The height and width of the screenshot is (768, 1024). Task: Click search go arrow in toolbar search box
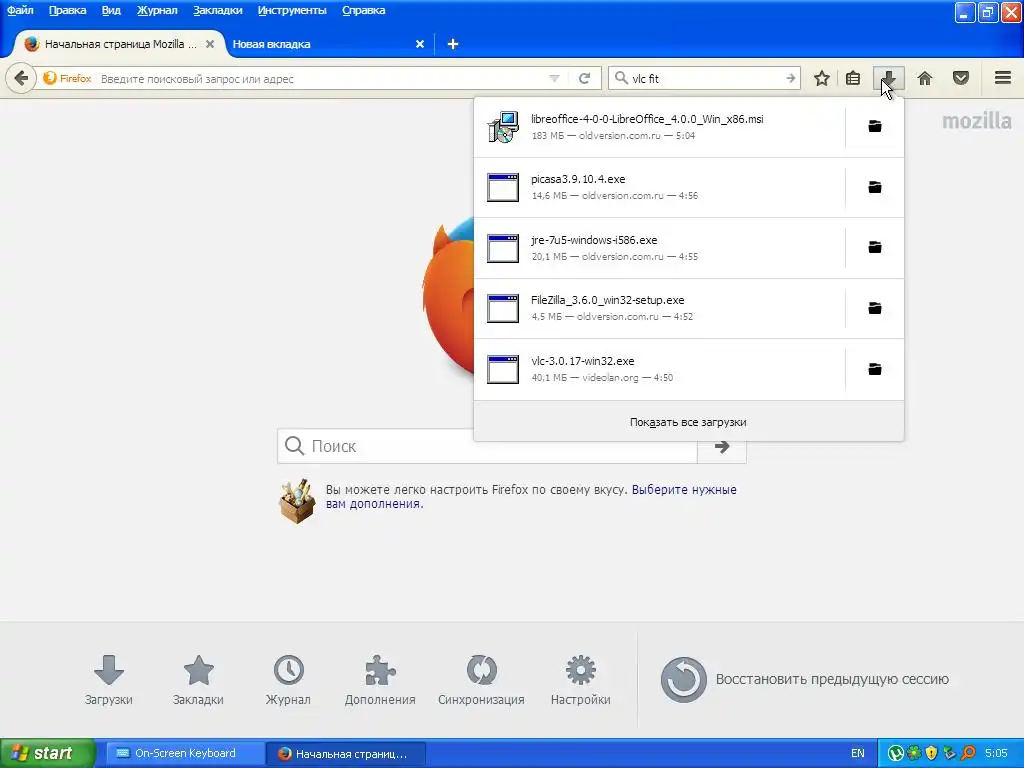click(x=791, y=78)
